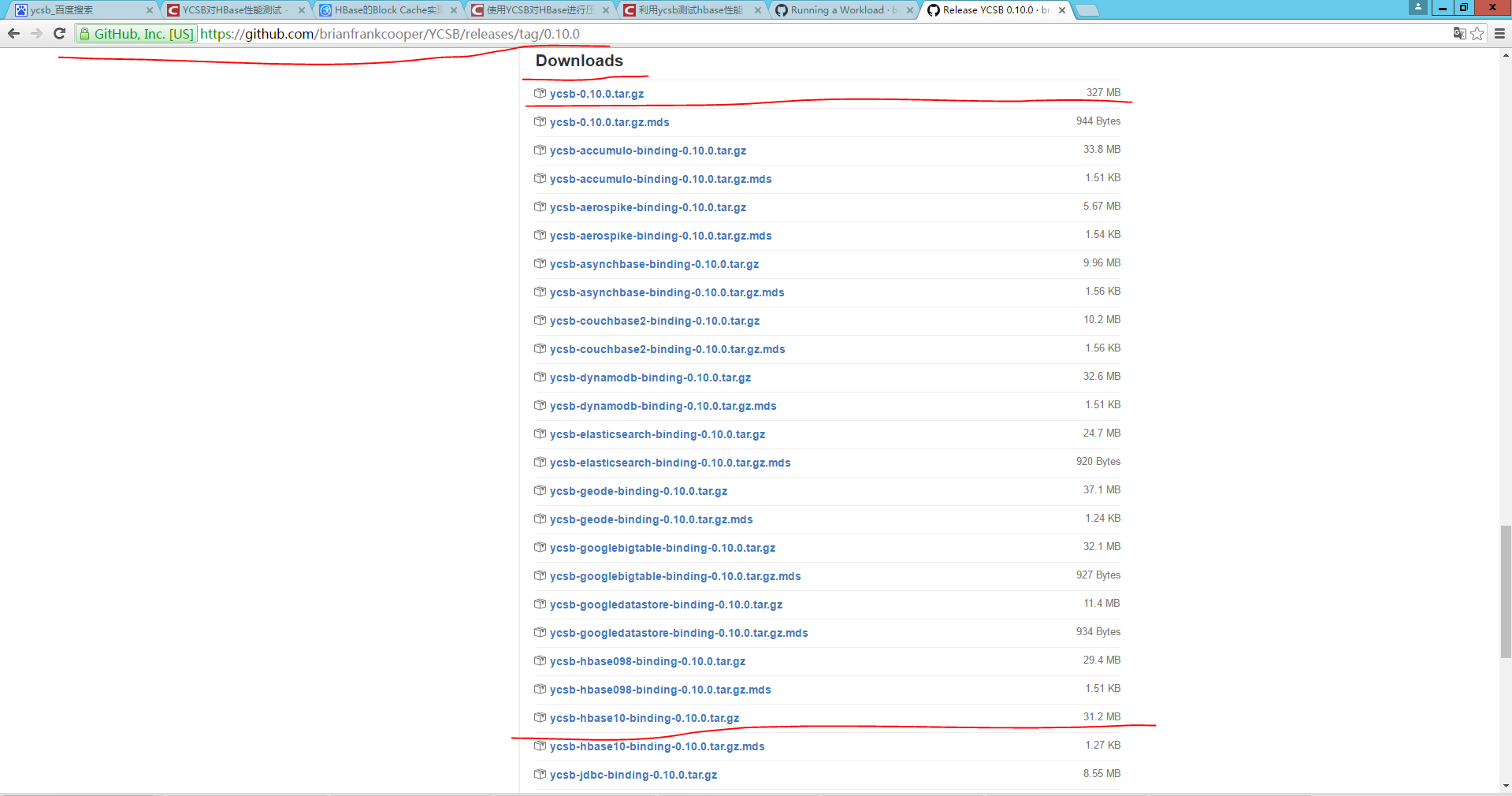
Task: Download ycsb-hbase098-binding-0.10.0.tar.gz.mds
Action: point(660,690)
